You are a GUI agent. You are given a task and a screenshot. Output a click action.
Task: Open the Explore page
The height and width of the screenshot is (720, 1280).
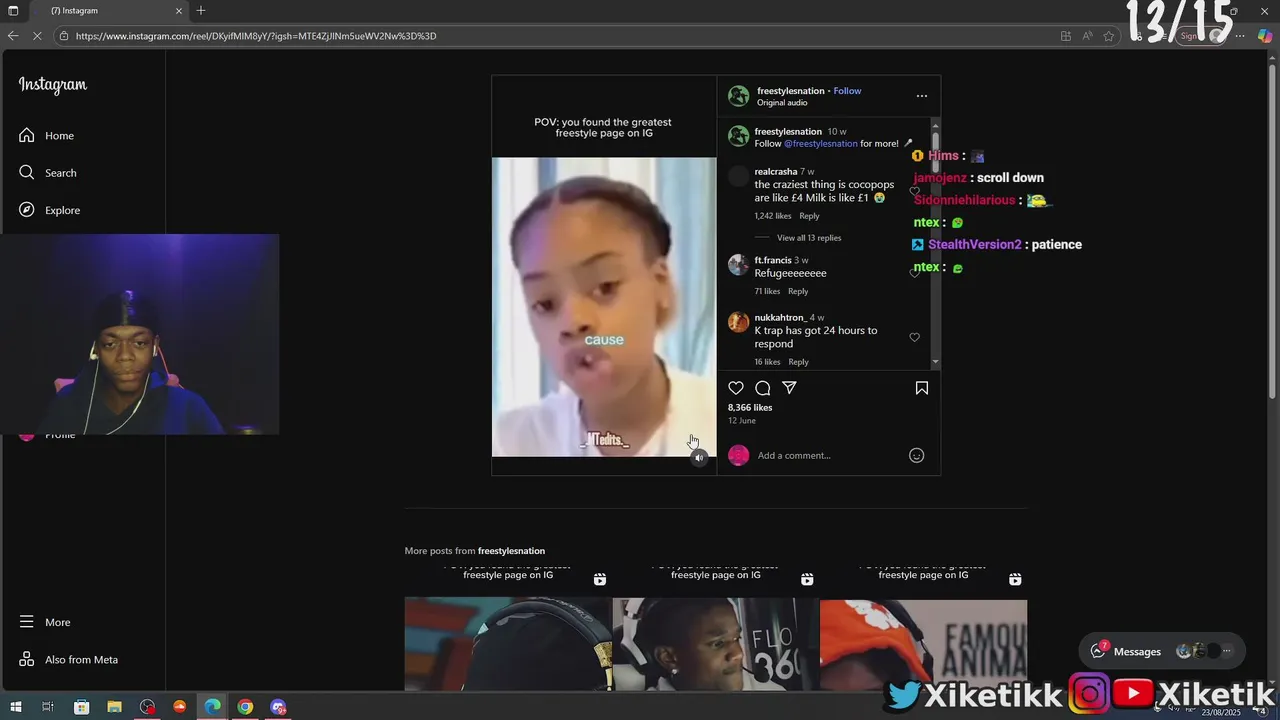tap(49, 210)
